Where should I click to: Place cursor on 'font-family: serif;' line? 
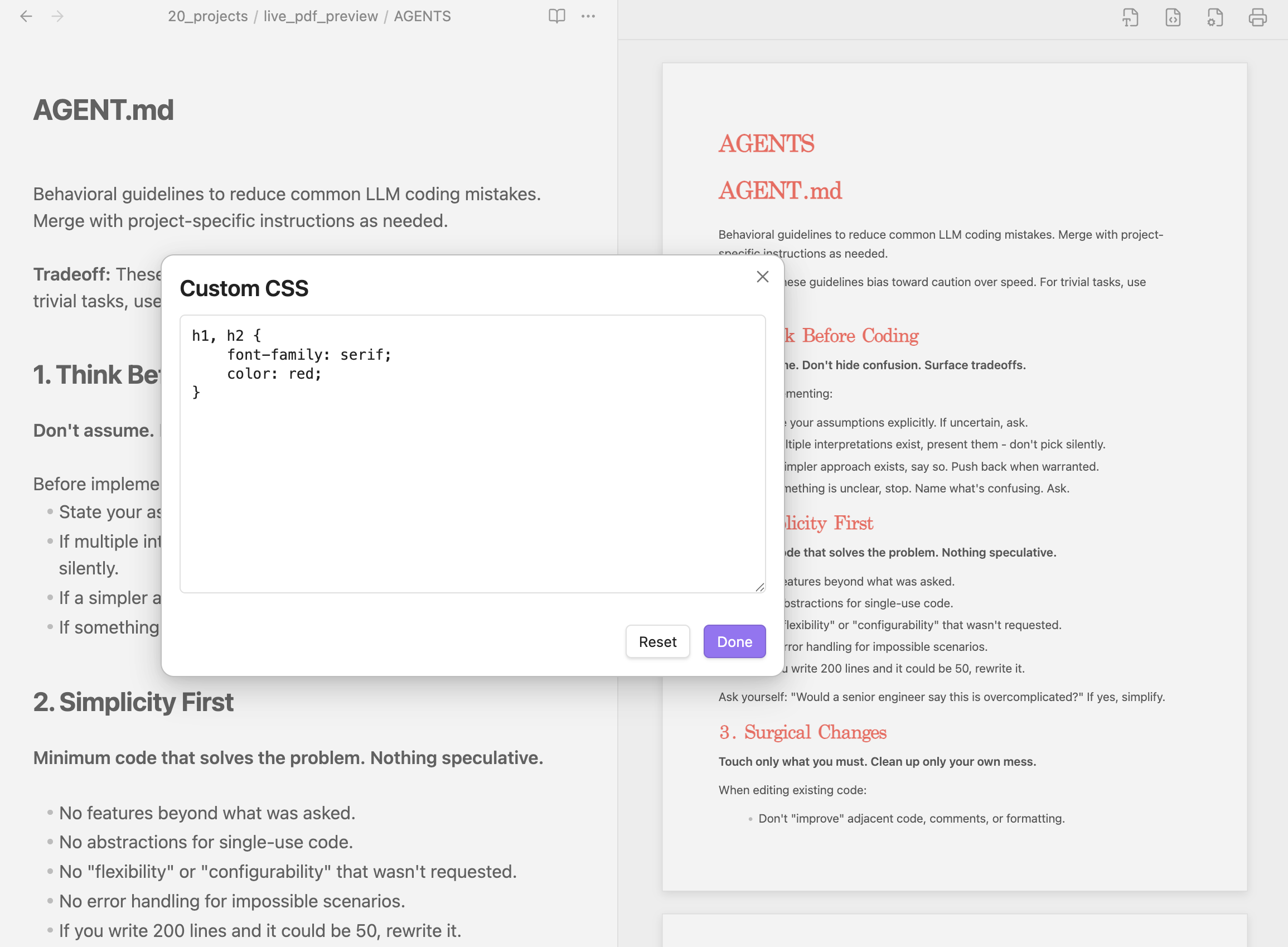coord(309,354)
